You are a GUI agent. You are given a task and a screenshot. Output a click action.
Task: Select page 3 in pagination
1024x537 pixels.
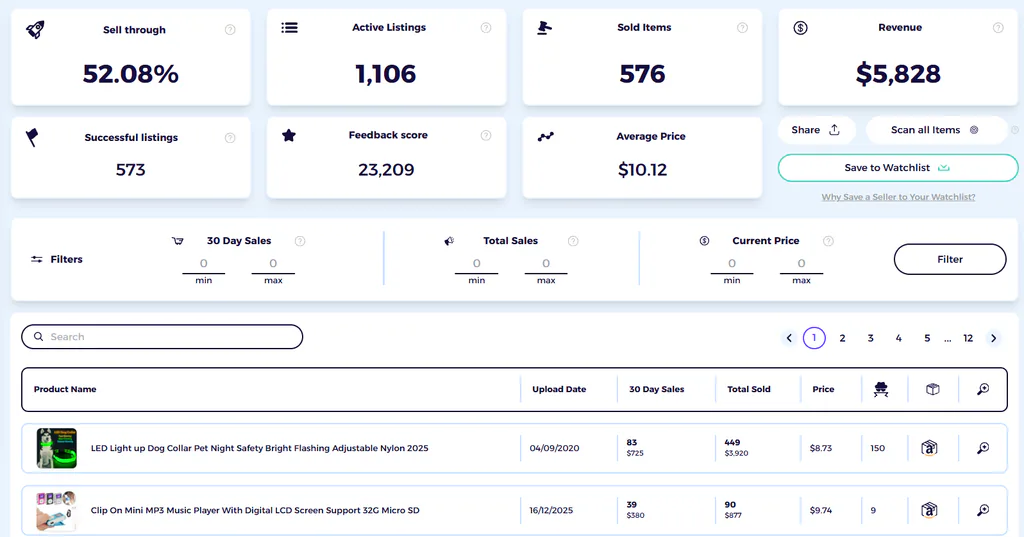(871, 338)
